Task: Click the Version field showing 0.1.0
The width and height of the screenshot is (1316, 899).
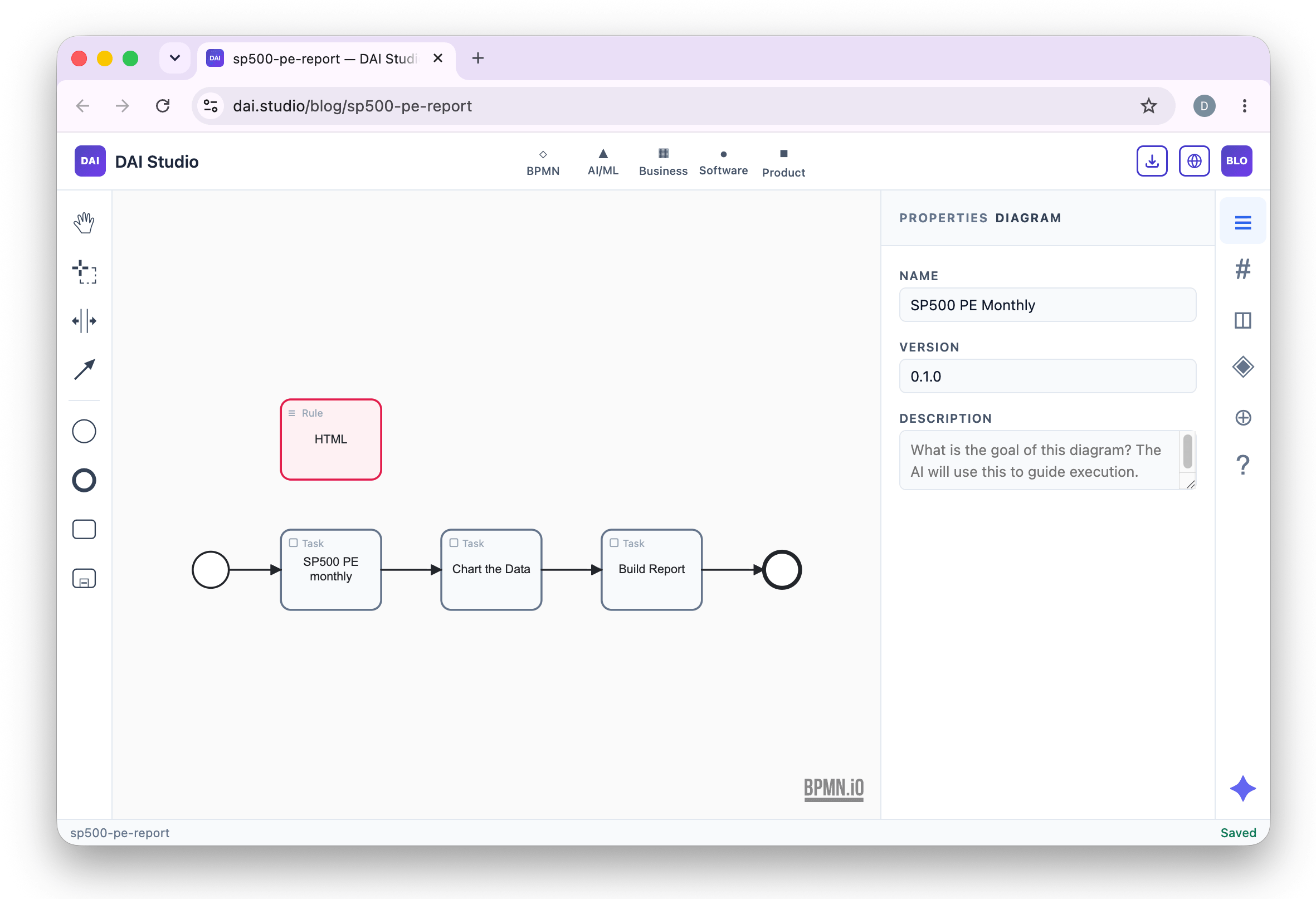Action: [1047, 377]
